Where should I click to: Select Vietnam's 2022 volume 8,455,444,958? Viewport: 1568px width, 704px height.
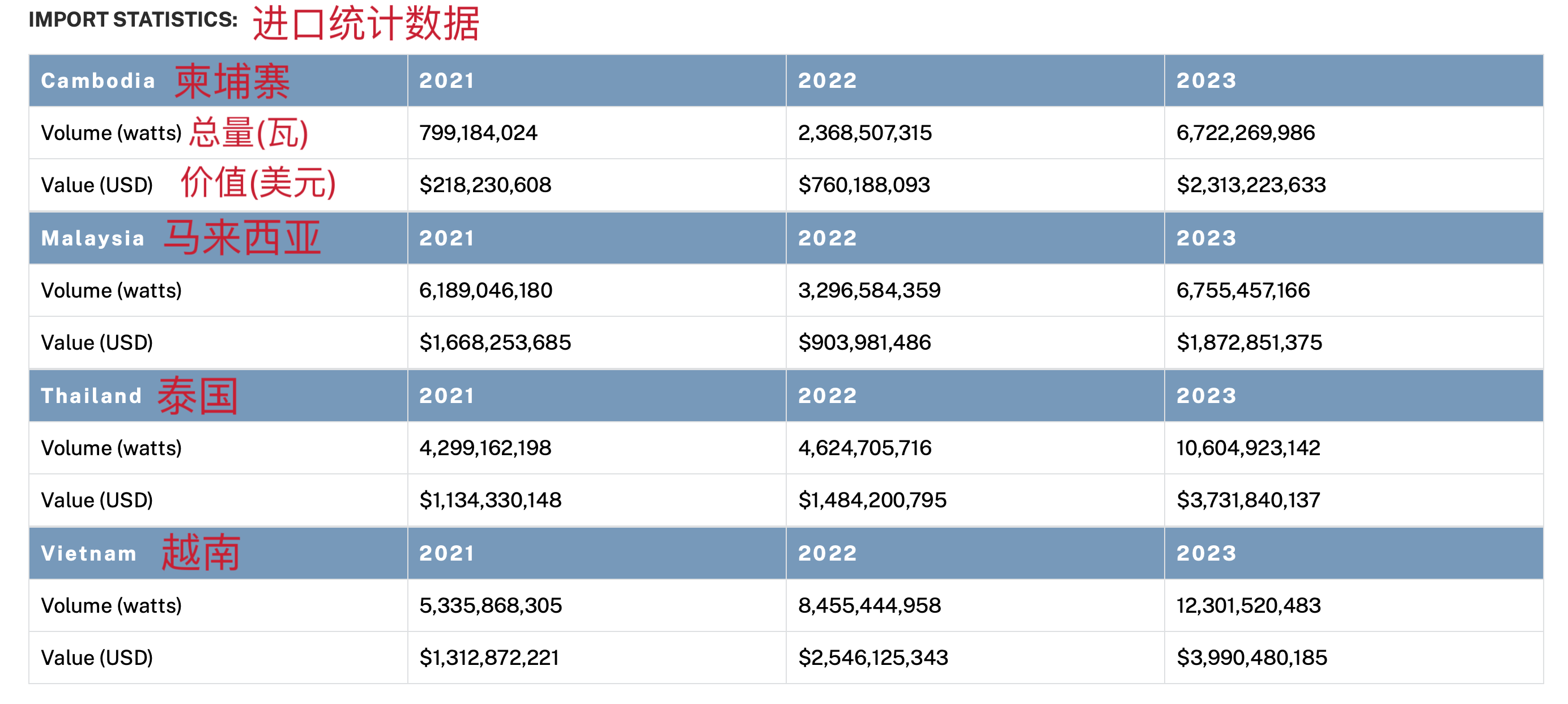tap(869, 605)
